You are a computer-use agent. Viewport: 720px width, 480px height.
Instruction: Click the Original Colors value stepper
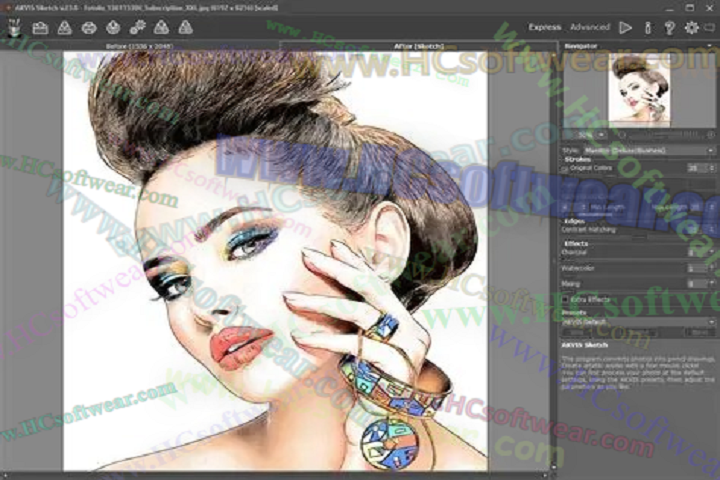point(712,169)
